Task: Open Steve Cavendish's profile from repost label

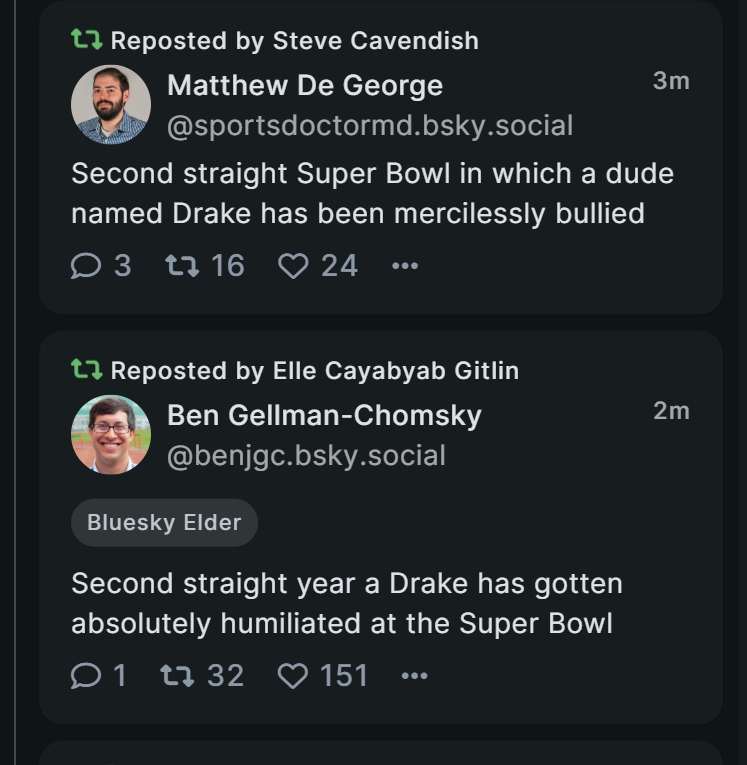Action: pos(375,41)
